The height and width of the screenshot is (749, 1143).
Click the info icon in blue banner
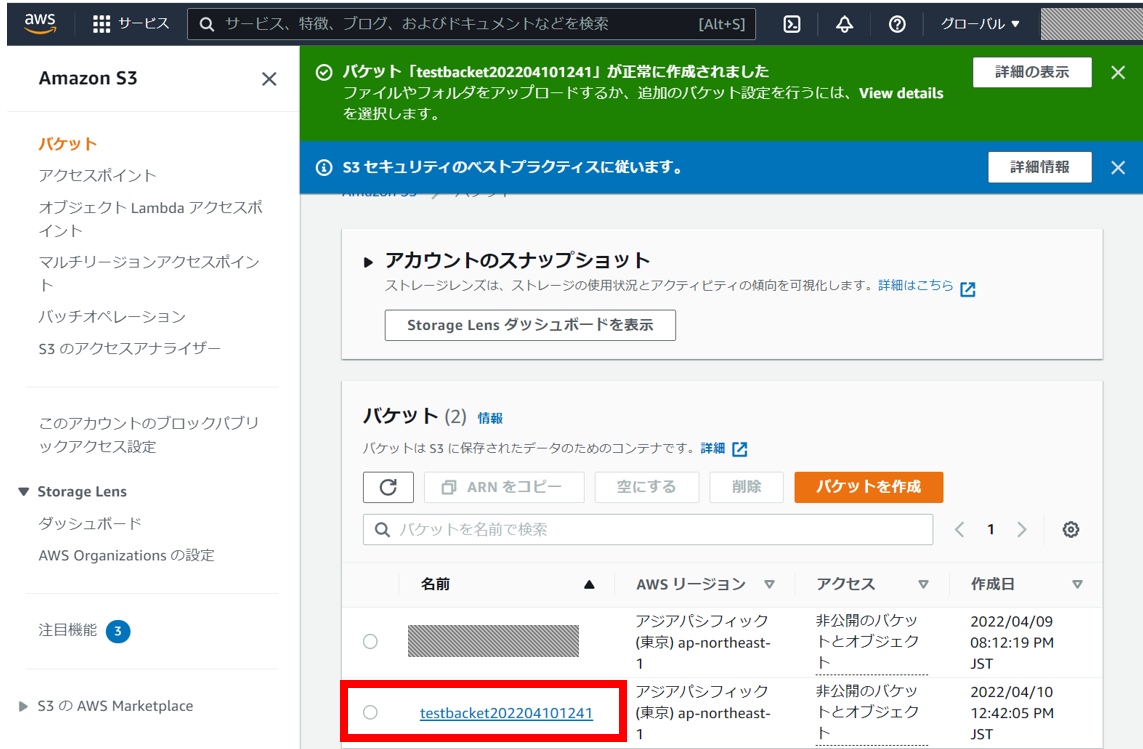pyautogui.click(x=324, y=168)
